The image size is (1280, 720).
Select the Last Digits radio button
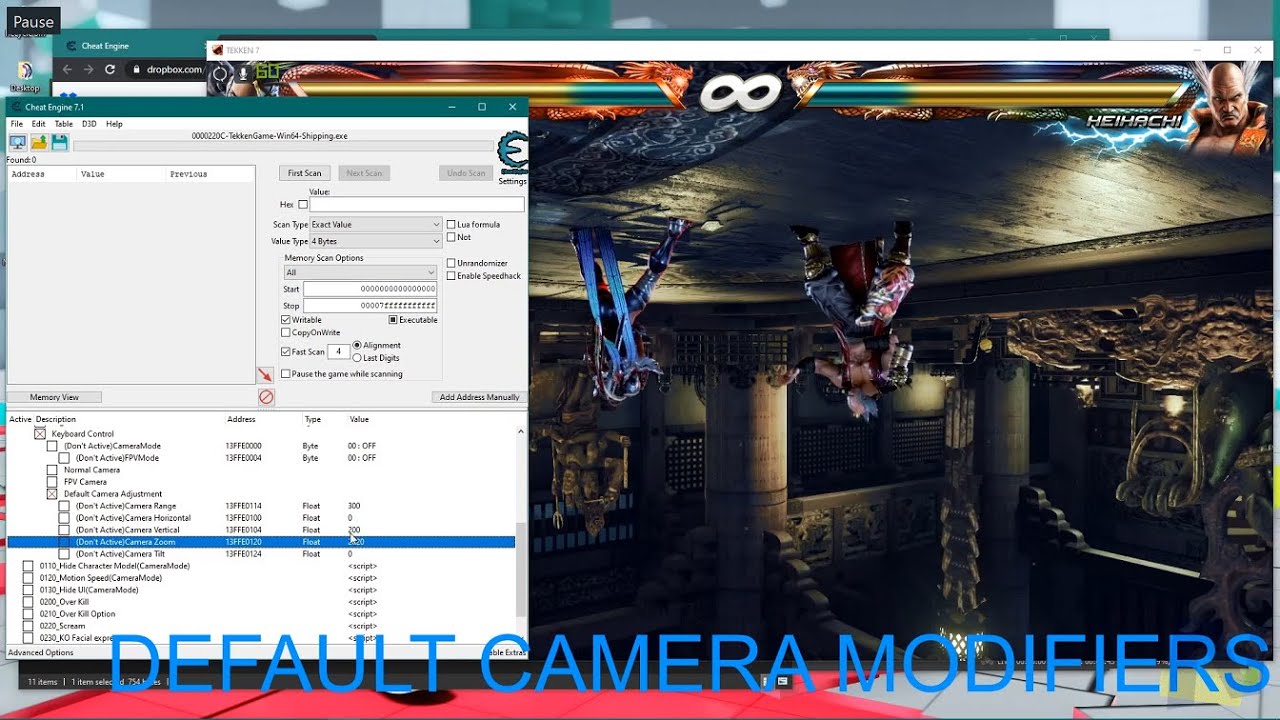(x=357, y=358)
